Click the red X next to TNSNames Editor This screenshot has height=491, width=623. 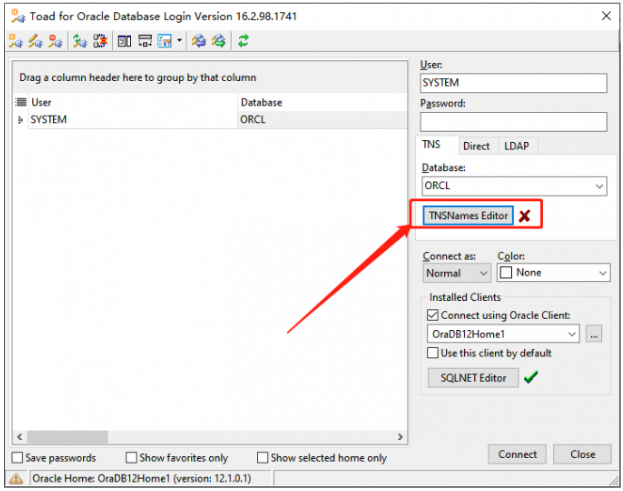[524, 216]
